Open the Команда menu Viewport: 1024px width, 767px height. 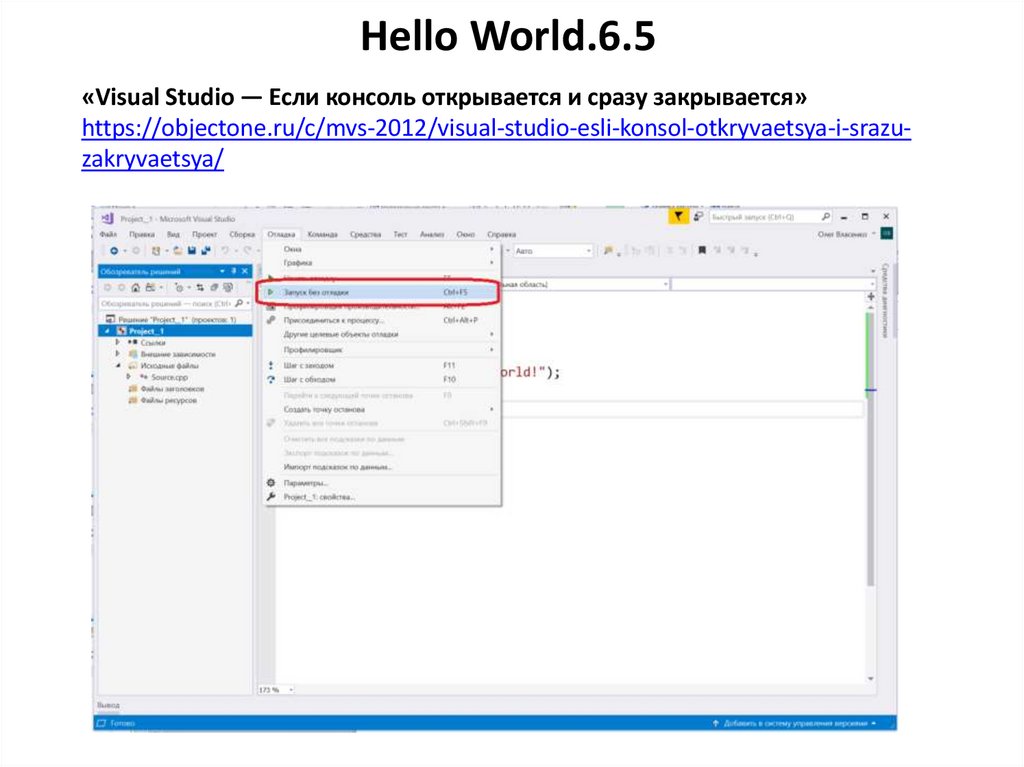click(x=323, y=234)
